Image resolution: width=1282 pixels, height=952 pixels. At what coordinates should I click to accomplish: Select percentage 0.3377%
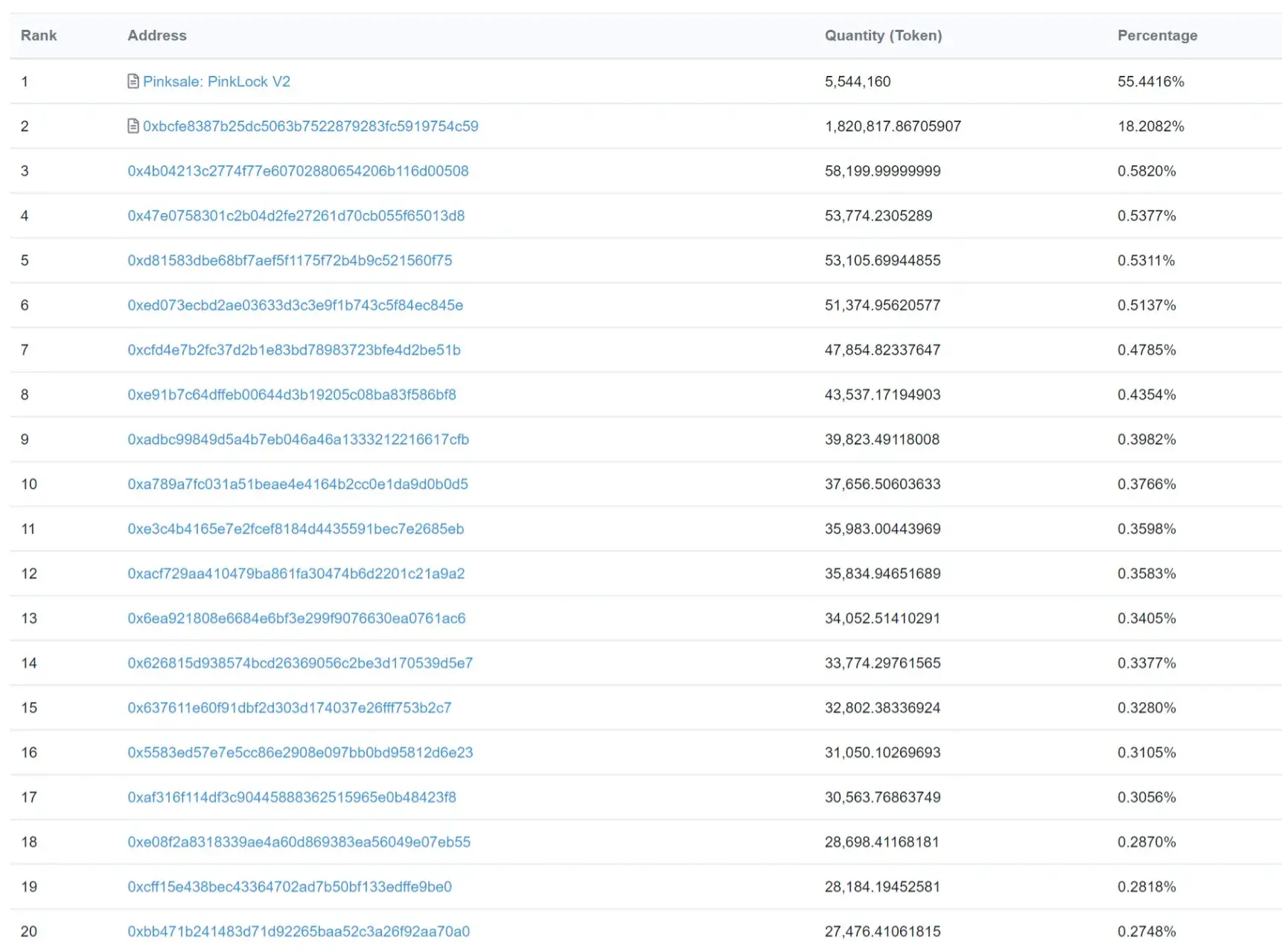point(1147,662)
